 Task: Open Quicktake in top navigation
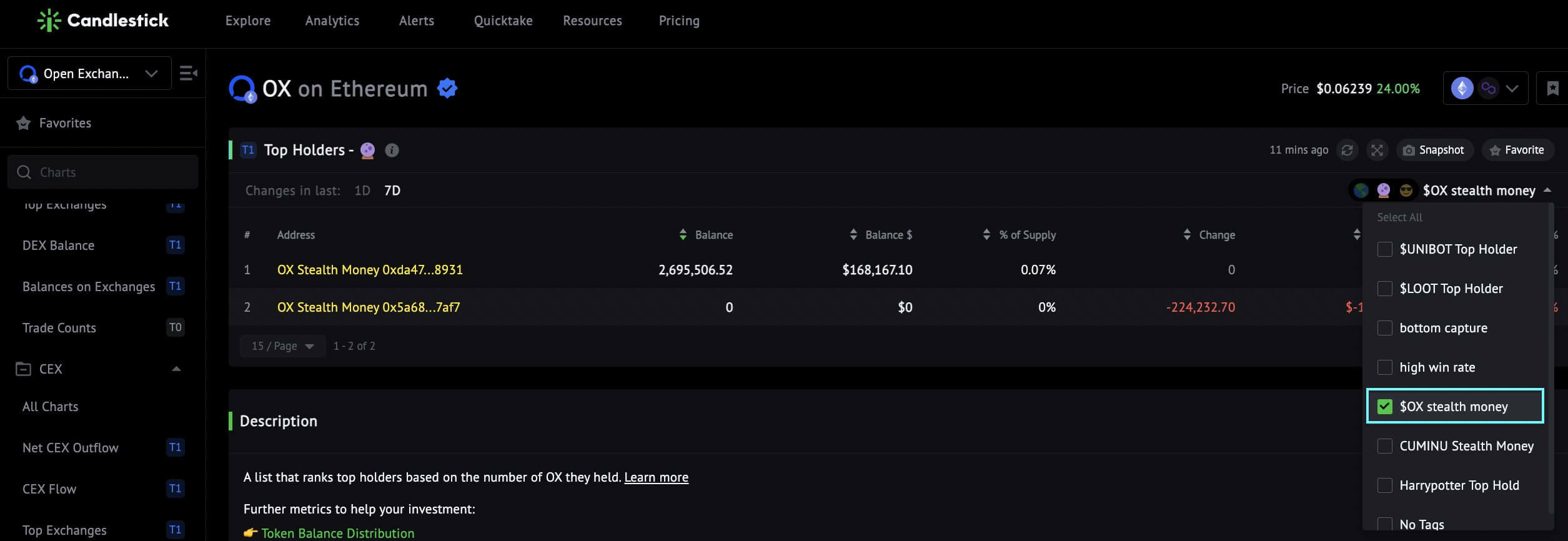pos(504,21)
